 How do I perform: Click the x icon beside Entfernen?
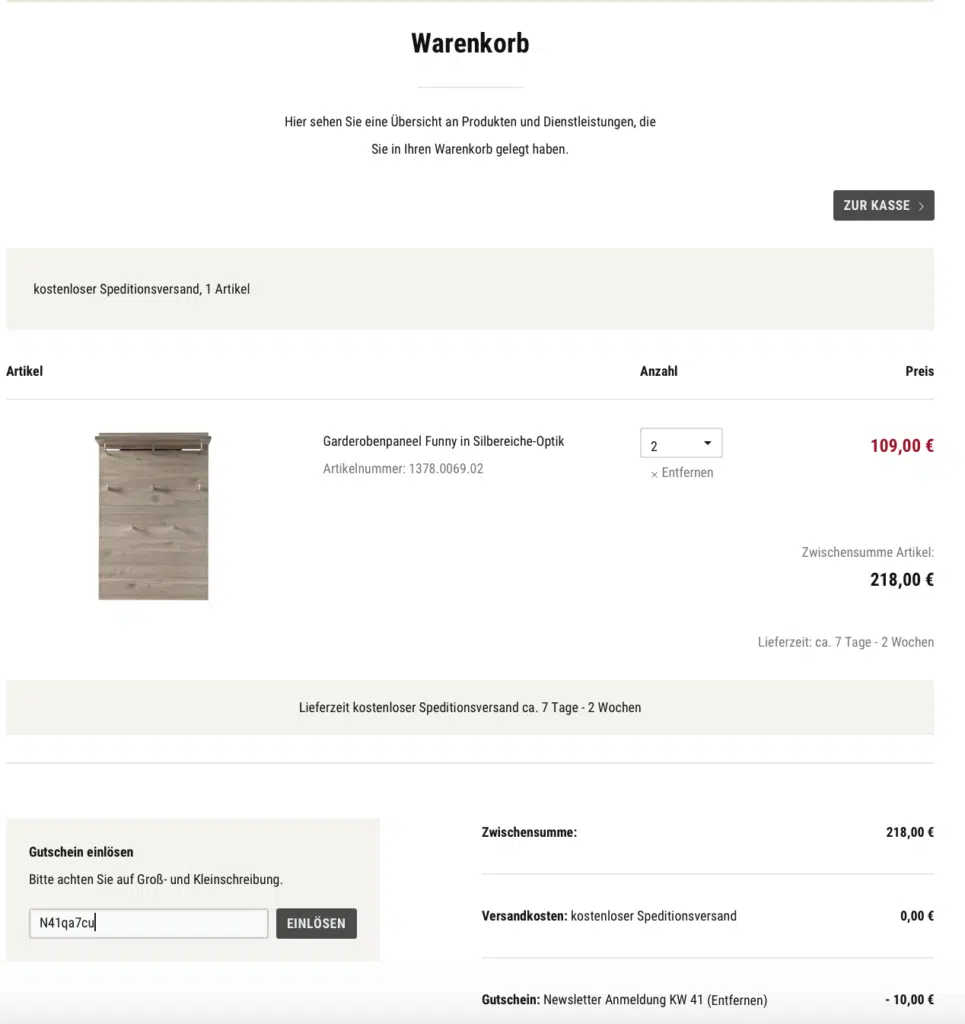tap(654, 474)
